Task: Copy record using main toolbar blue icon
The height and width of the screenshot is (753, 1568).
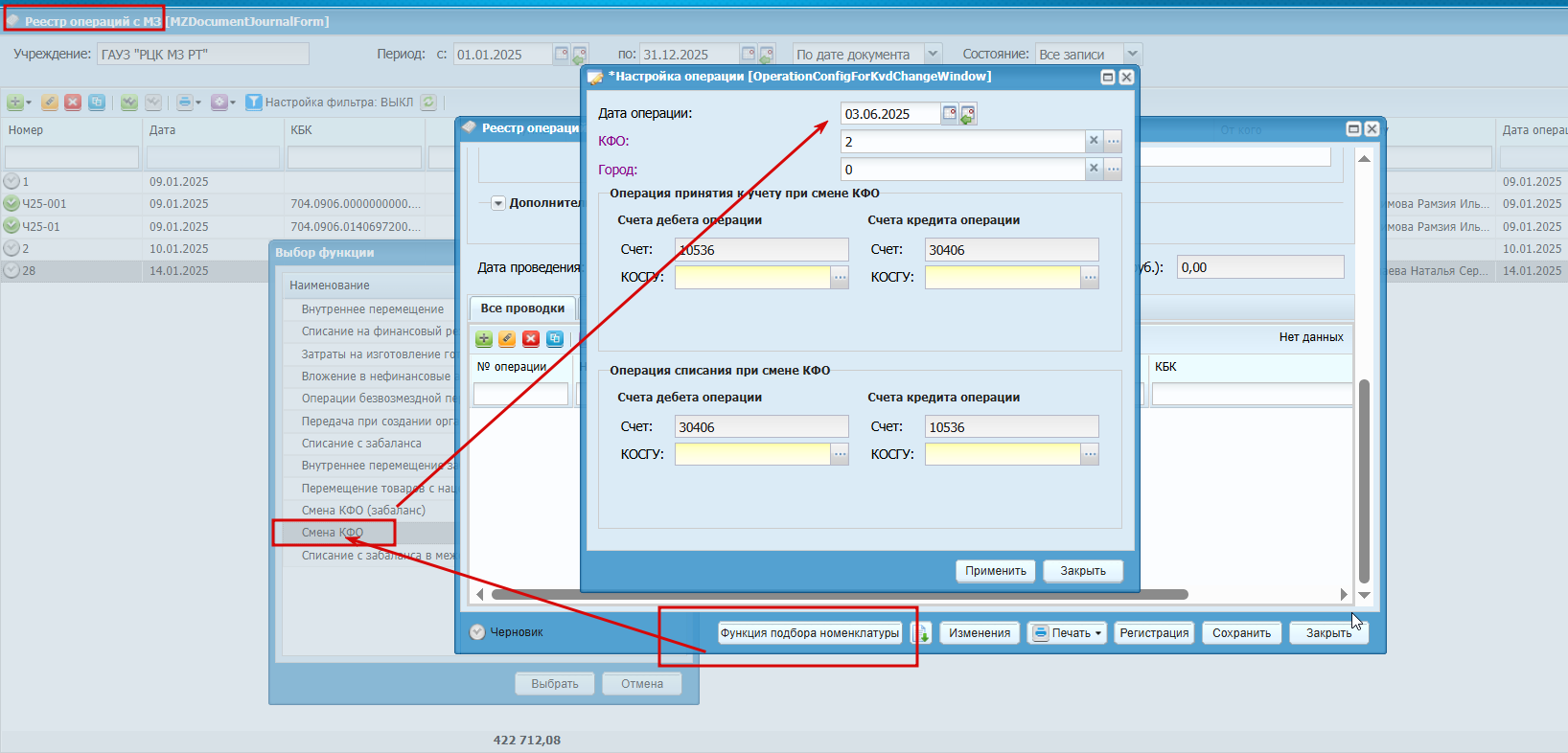Action: 97,103
